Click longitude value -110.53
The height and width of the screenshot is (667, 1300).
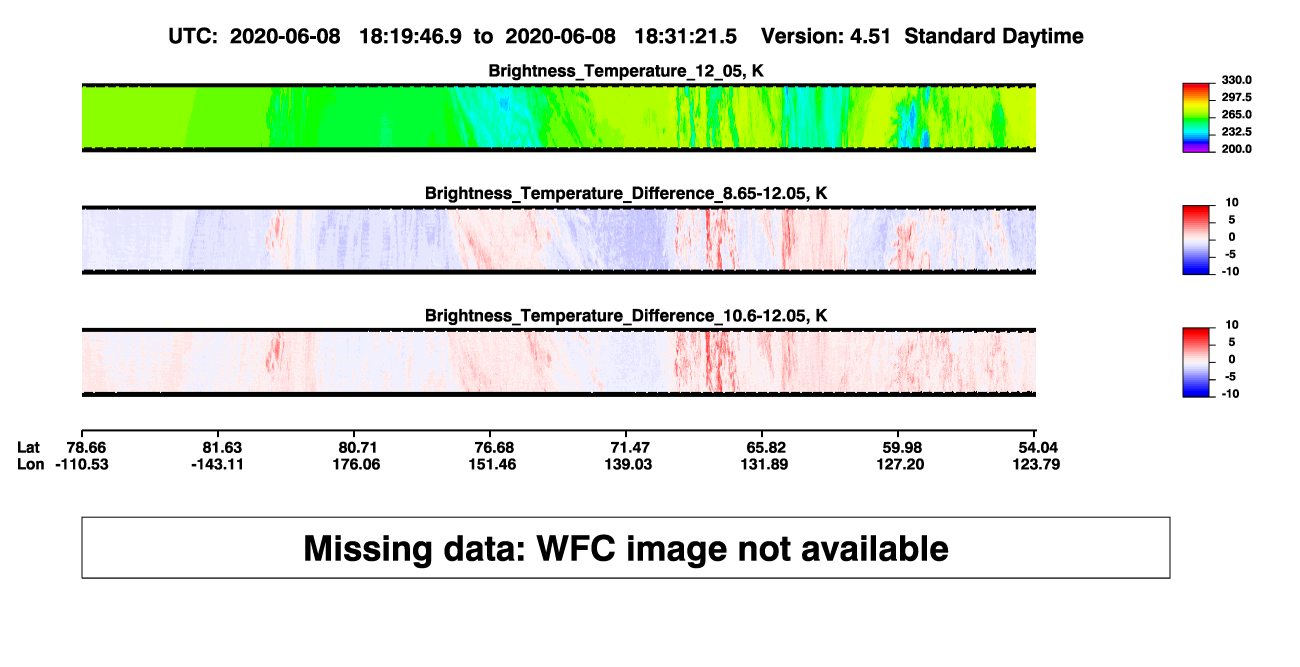click(x=82, y=464)
